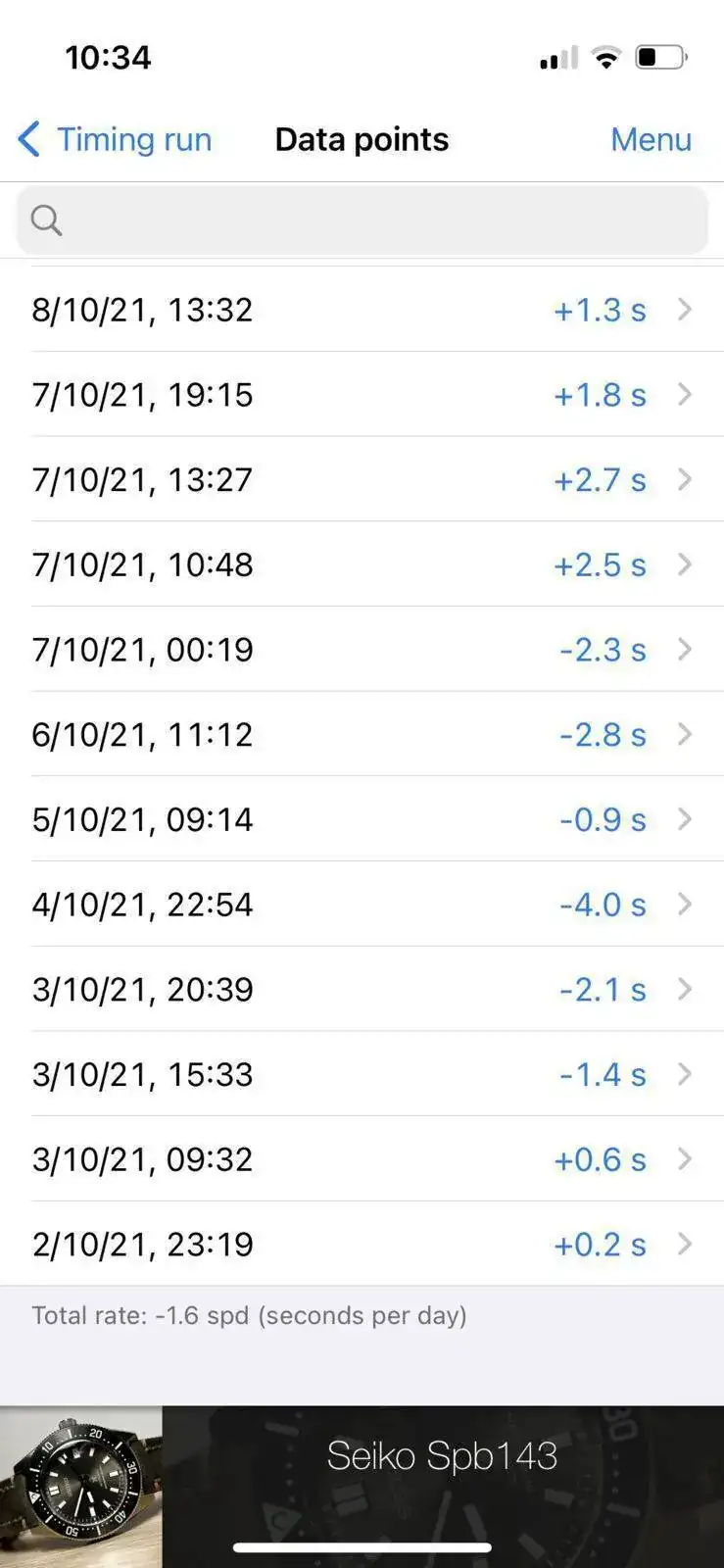Focus the search input field
The height and width of the screenshot is (1568, 724).
click(362, 220)
